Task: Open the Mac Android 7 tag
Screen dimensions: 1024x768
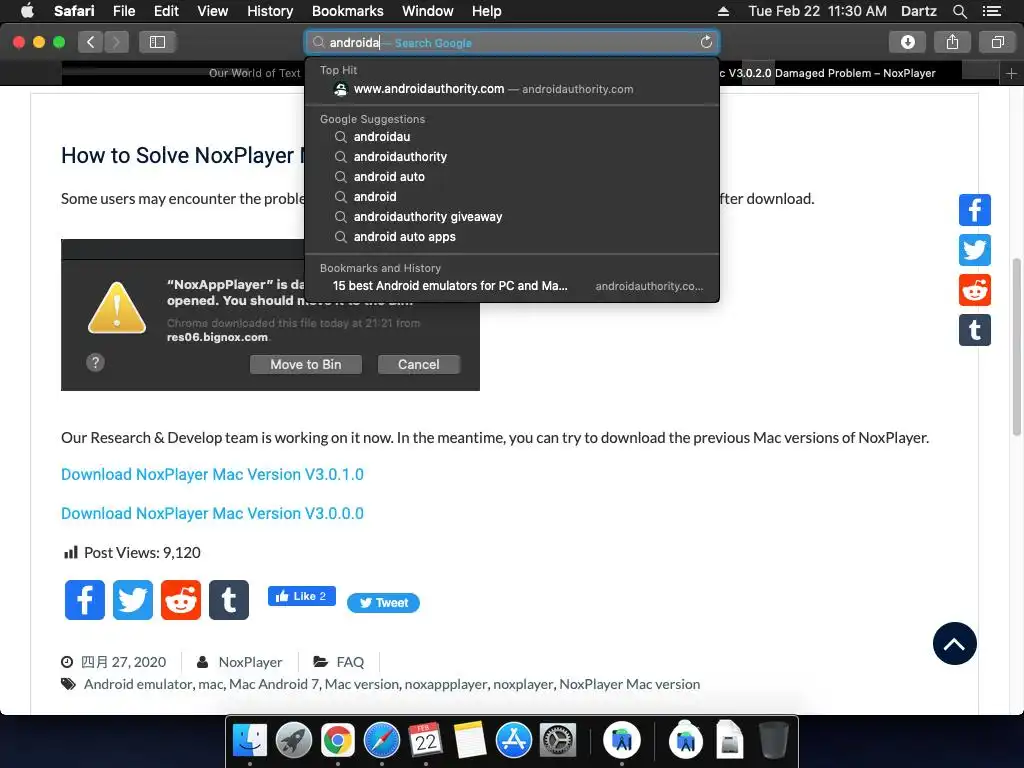Action: click(x=274, y=684)
